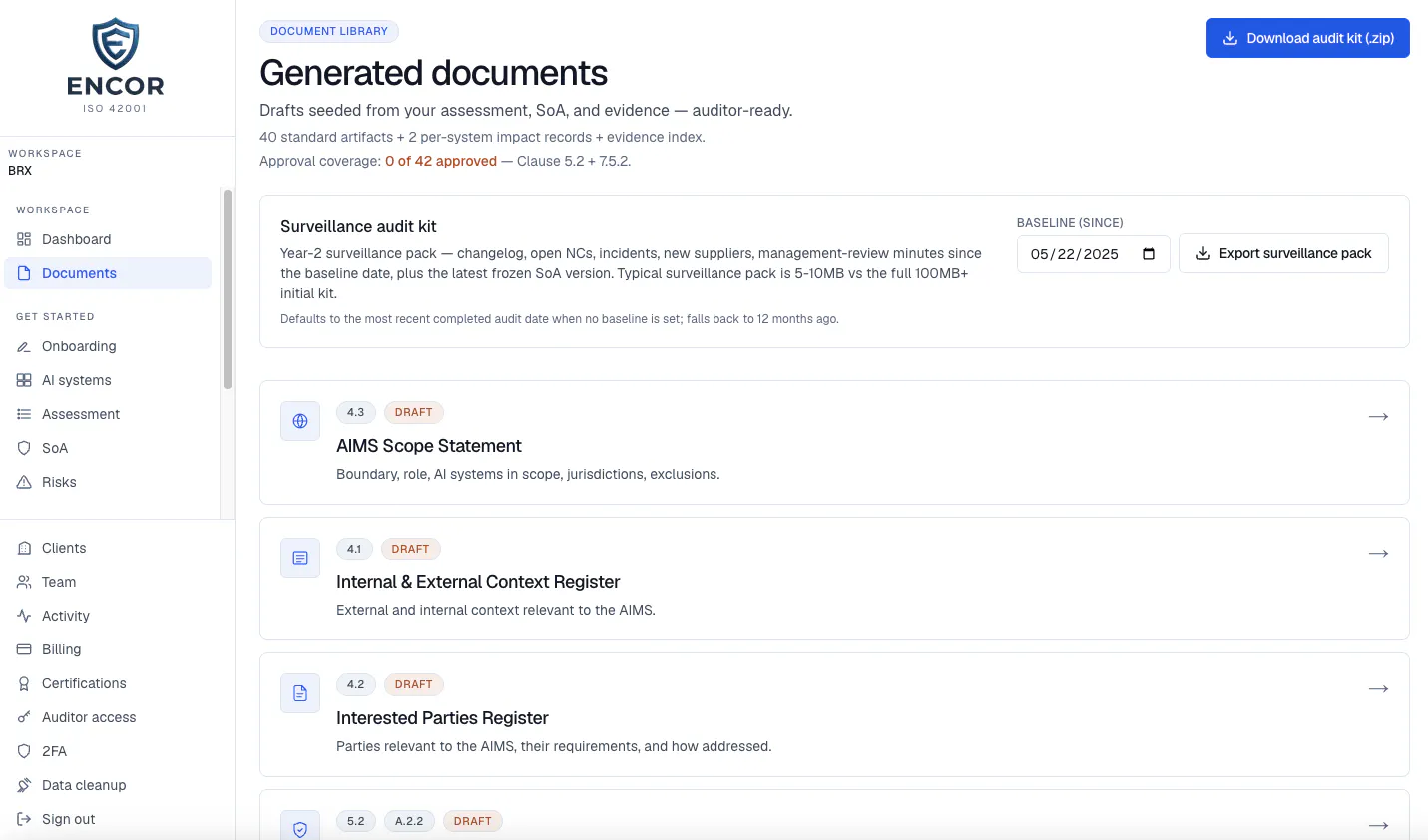Click the SoA shield icon

pyautogui.click(x=24, y=448)
